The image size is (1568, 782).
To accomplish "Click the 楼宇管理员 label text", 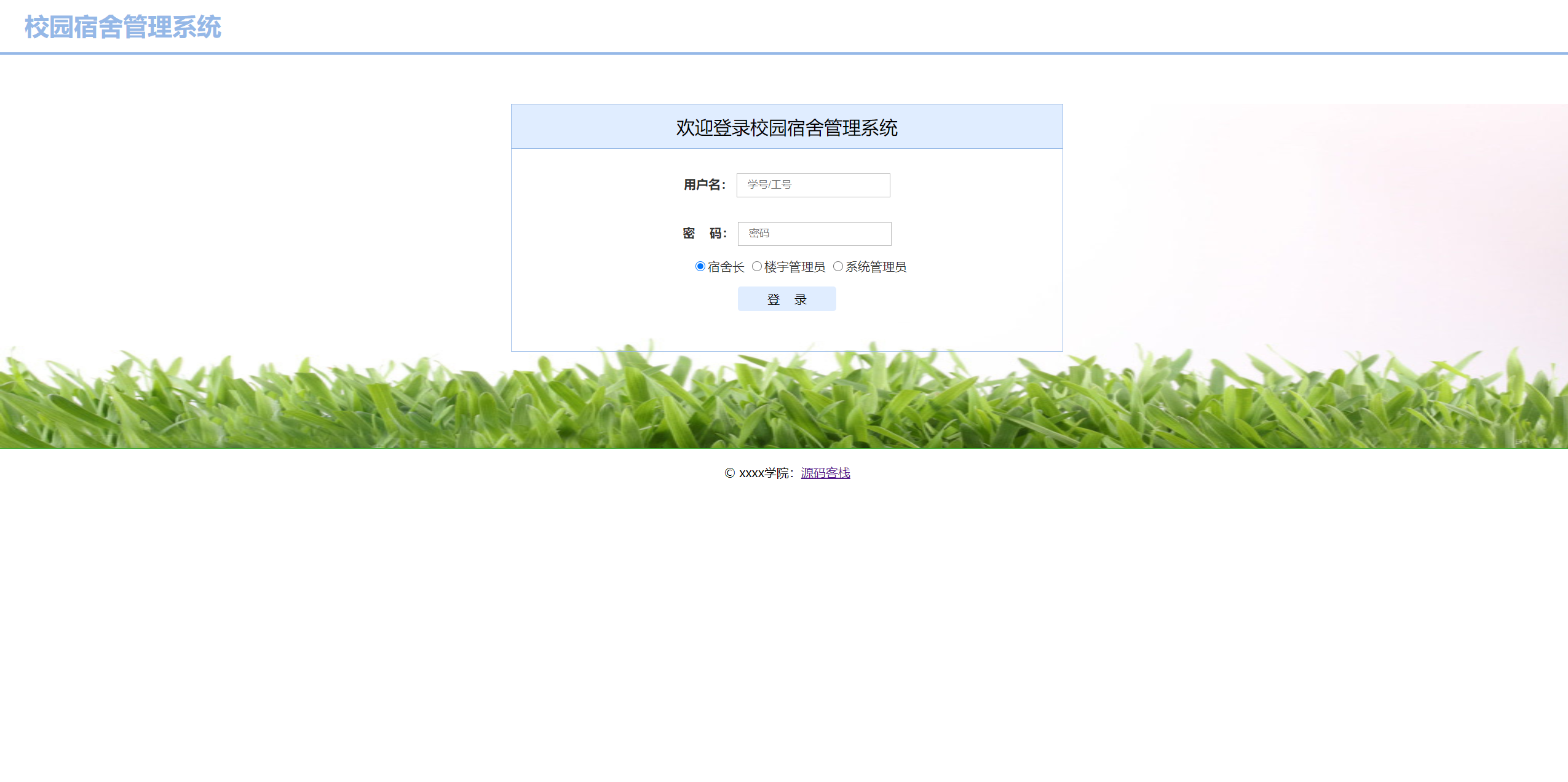I will [794, 267].
